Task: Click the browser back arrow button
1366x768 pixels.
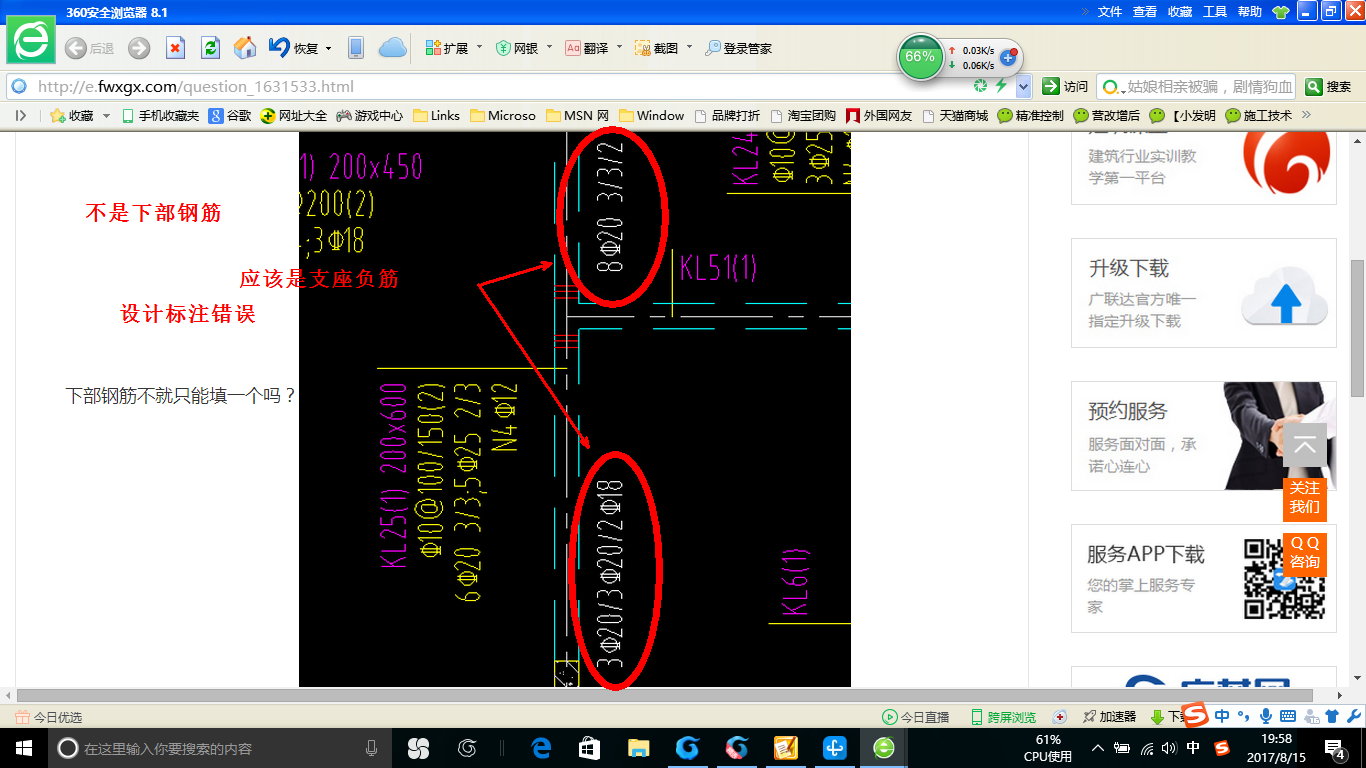Action: [x=76, y=48]
